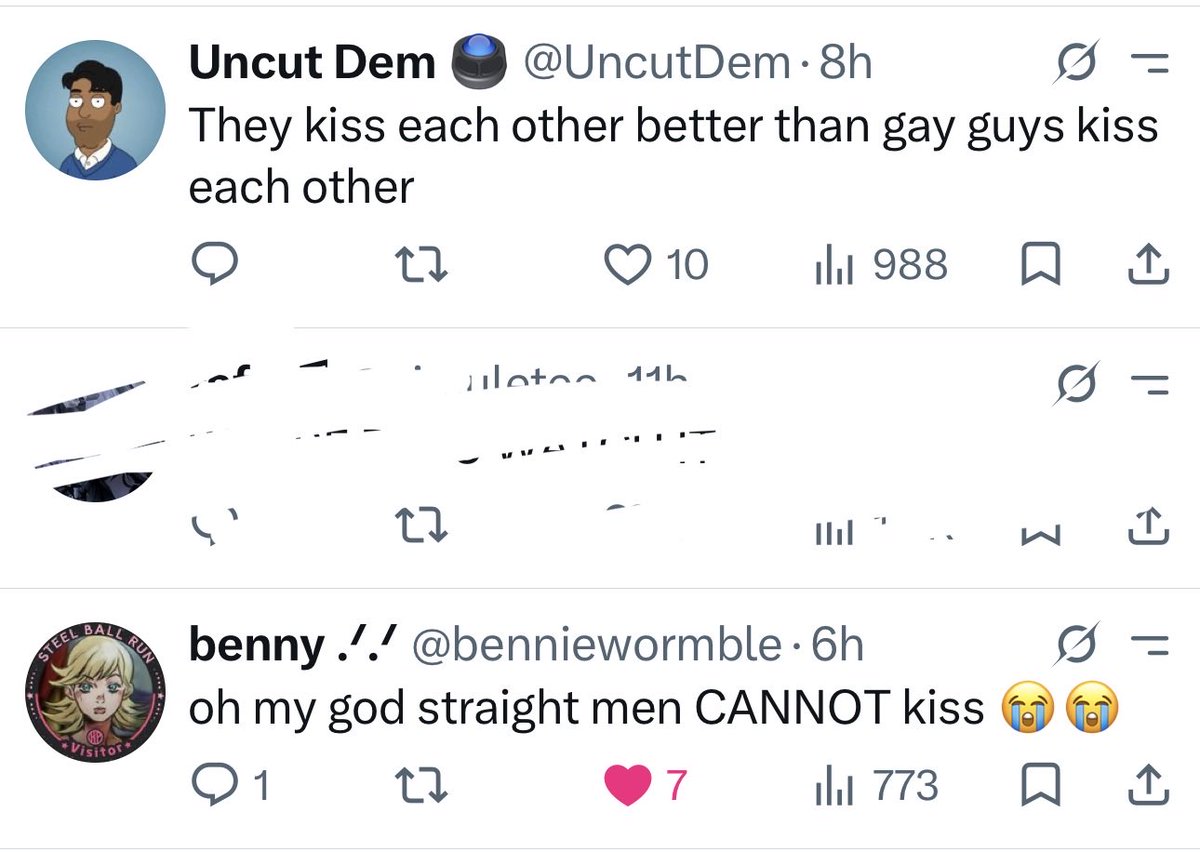
Task: Share benny's tweet
Action: click(1149, 786)
